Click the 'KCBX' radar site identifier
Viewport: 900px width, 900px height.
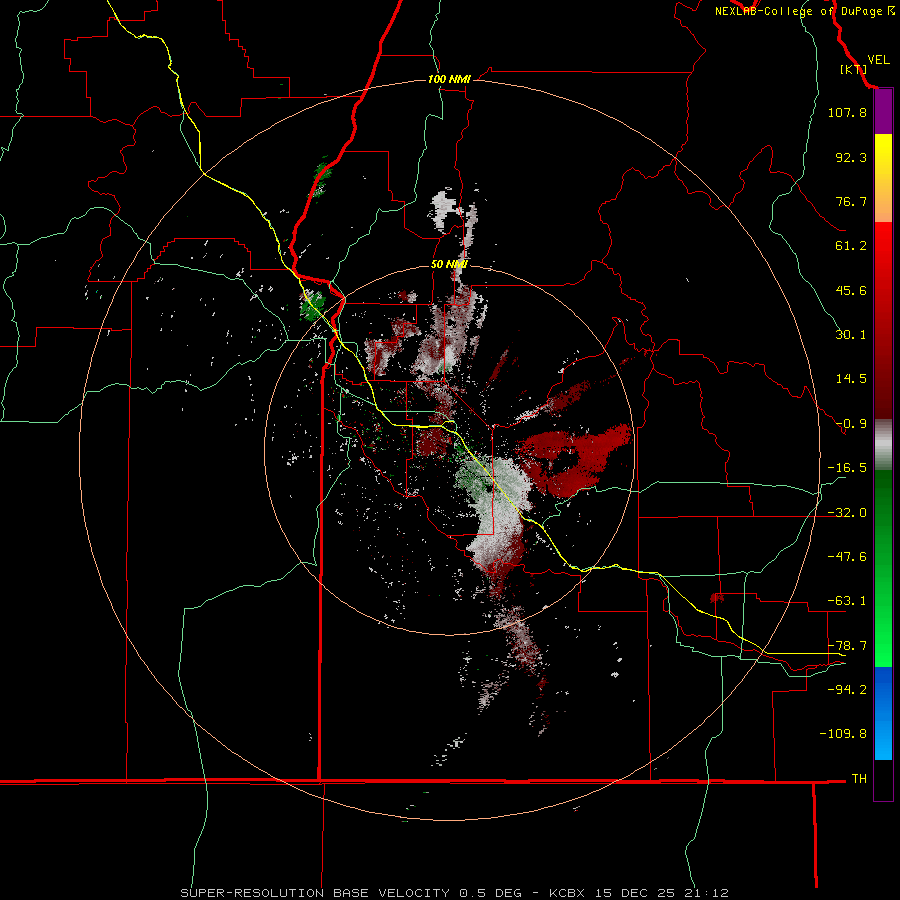[x=567, y=893]
